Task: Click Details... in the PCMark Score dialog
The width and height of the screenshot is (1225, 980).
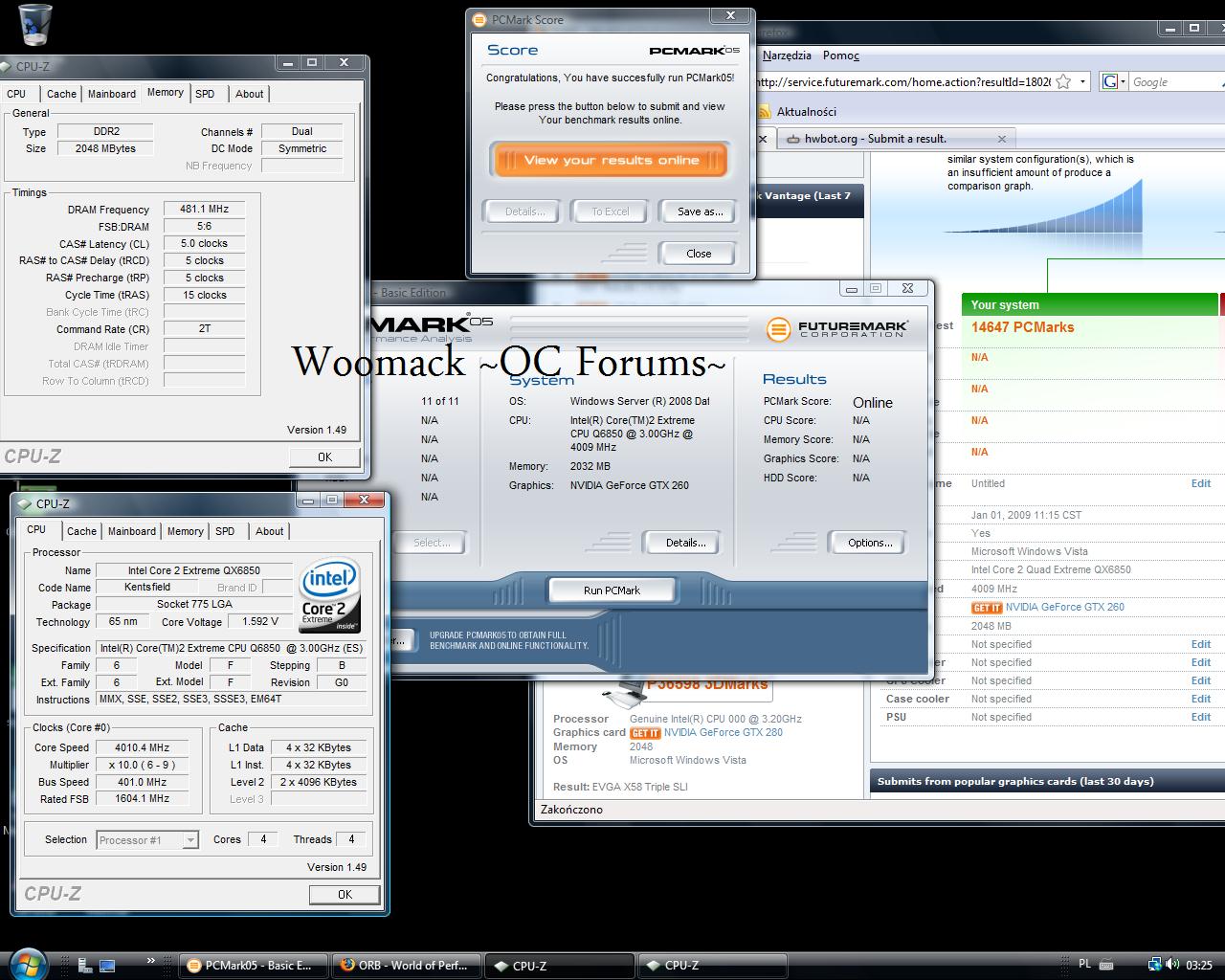Action: coord(523,212)
